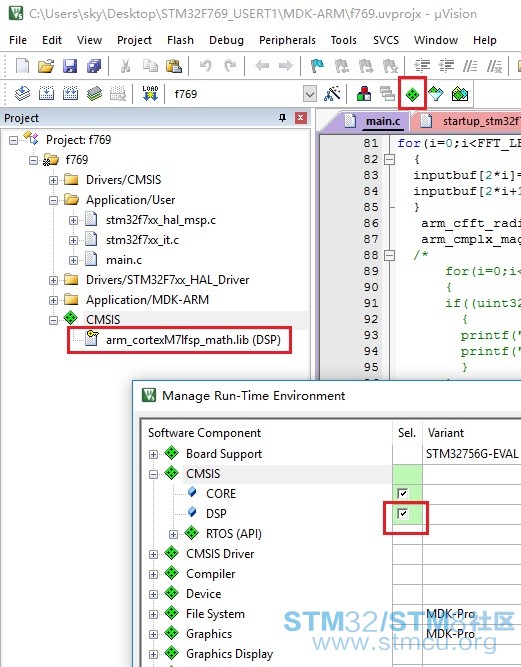Open the Project menu
The image size is (521, 667).
(134, 40)
